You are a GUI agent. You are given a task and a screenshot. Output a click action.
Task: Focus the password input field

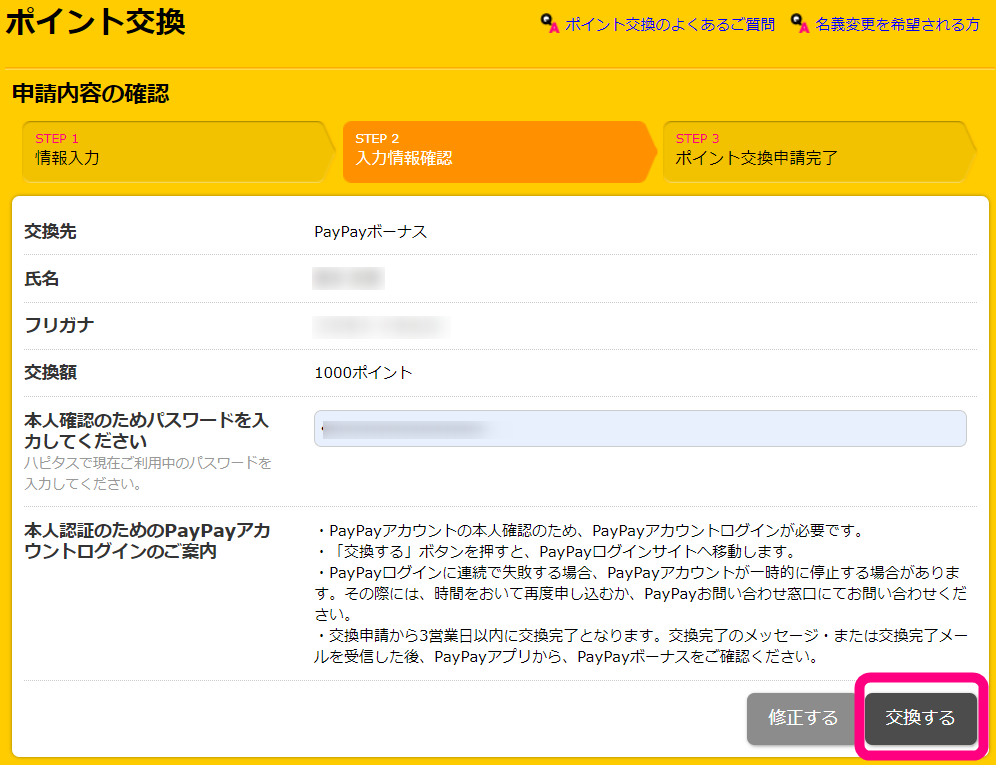(640, 428)
